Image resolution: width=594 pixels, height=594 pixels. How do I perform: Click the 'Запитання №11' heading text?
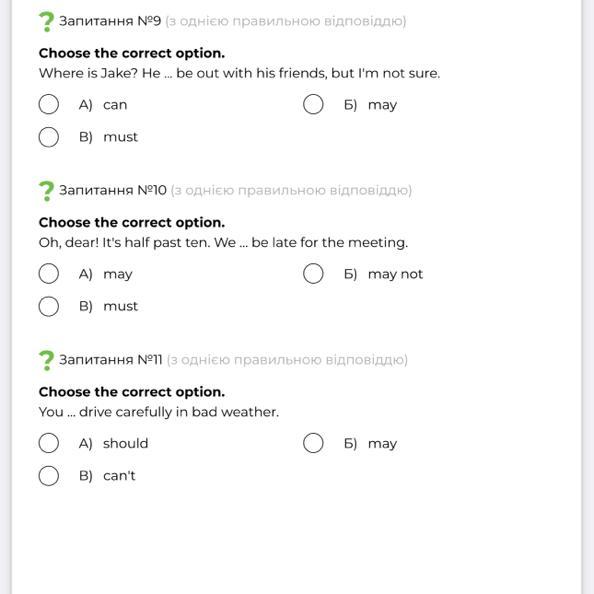111,360
